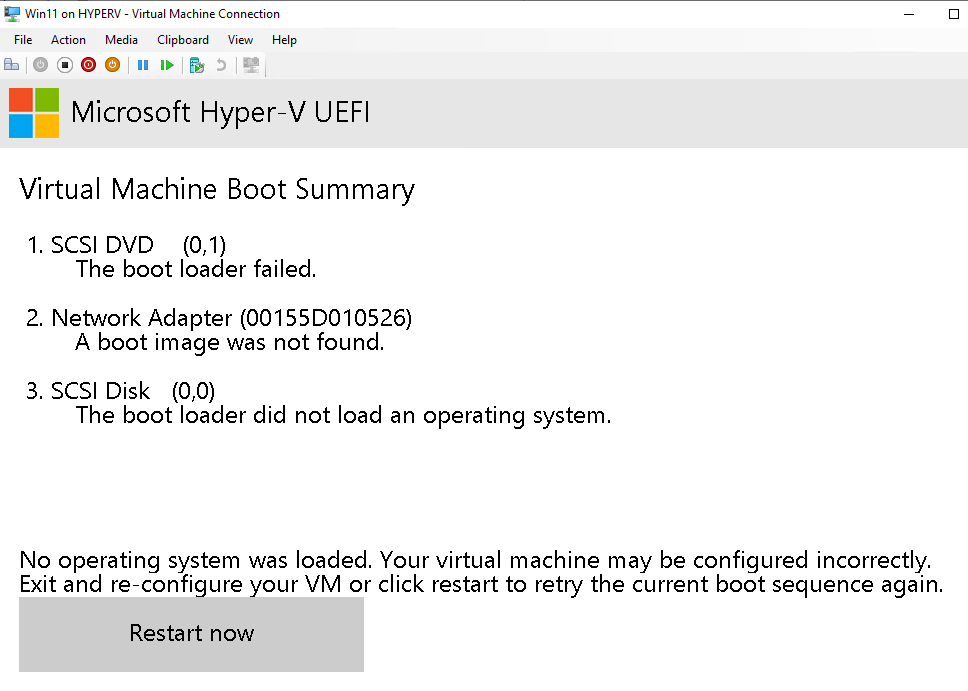Open the File menu

pos(23,40)
